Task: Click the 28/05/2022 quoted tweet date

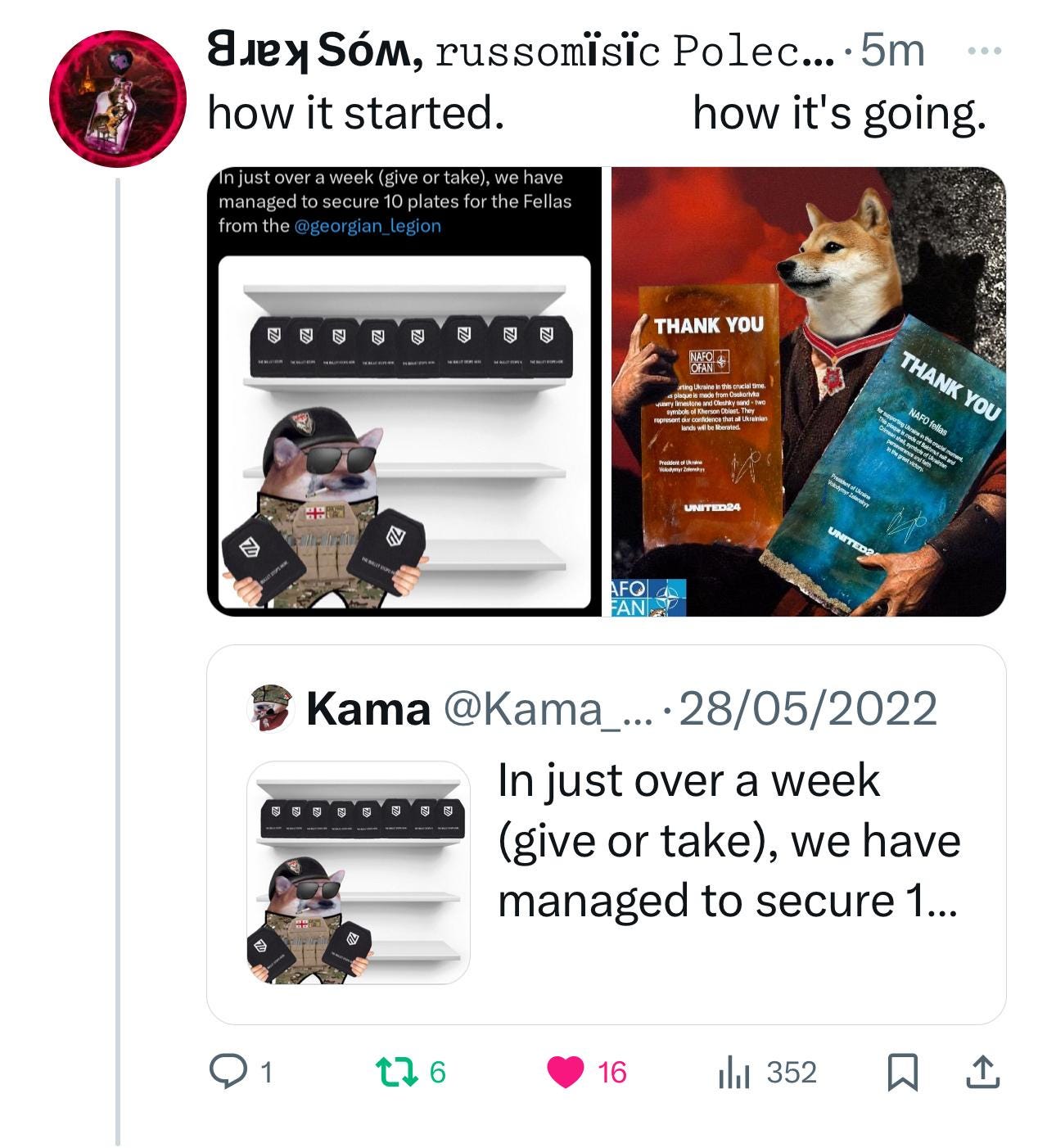Action: click(x=808, y=708)
